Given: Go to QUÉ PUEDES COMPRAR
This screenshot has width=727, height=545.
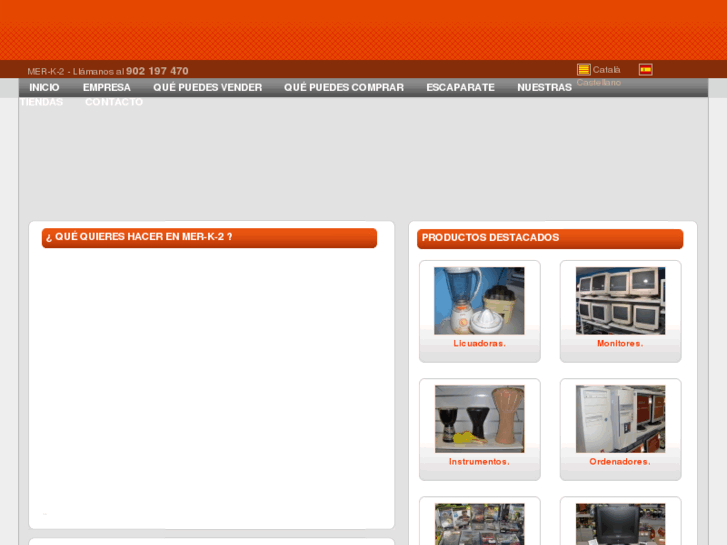Looking at the screenshot, I should coord(344,87).
